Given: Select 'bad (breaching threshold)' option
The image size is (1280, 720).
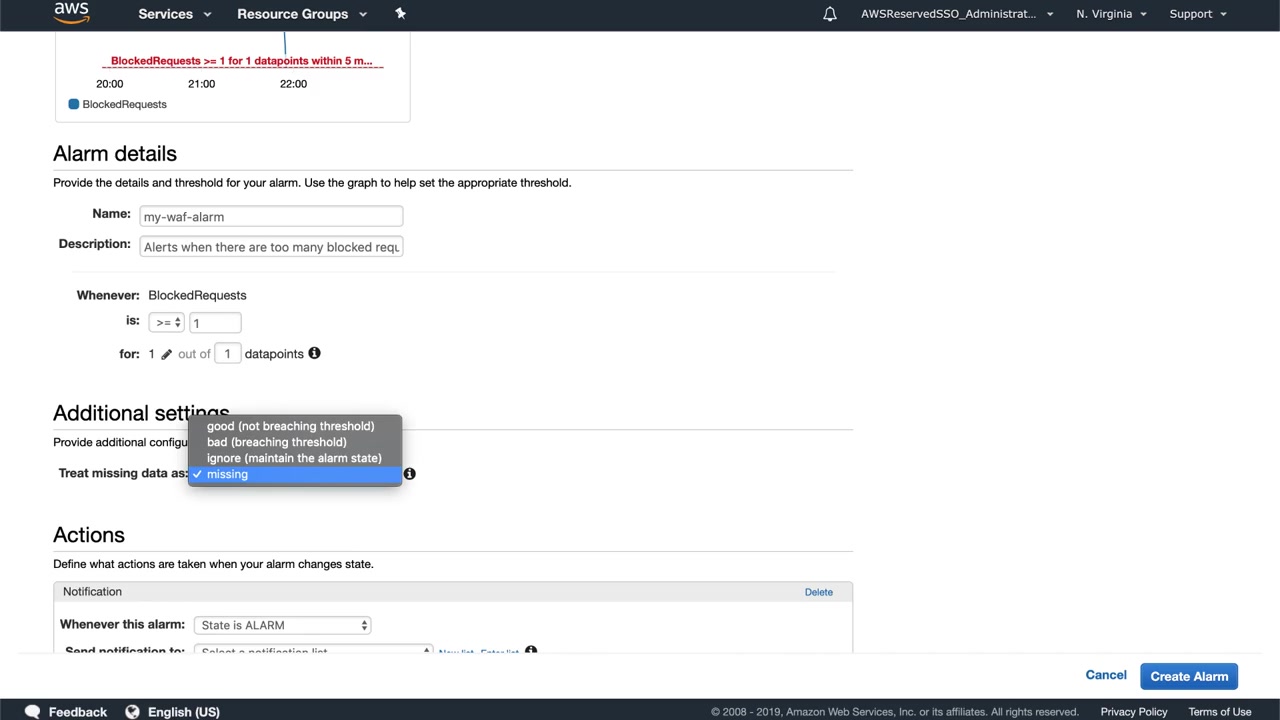Looking at the screenshot, I should 276,442.
